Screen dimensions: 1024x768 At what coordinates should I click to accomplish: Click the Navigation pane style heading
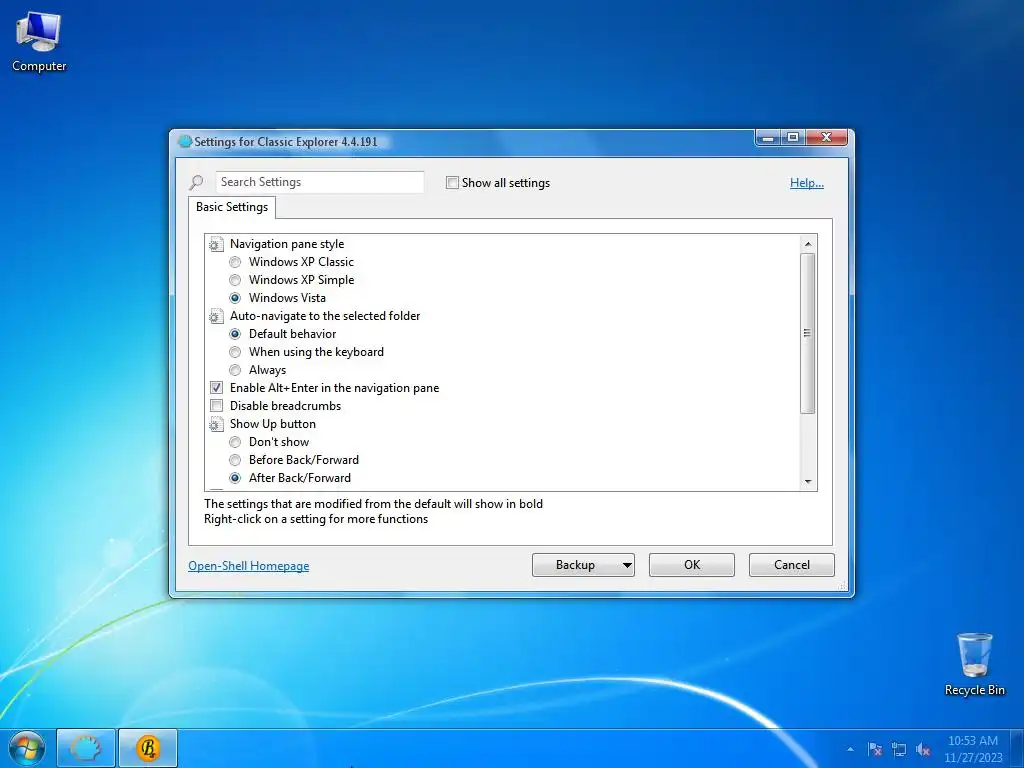287,244
